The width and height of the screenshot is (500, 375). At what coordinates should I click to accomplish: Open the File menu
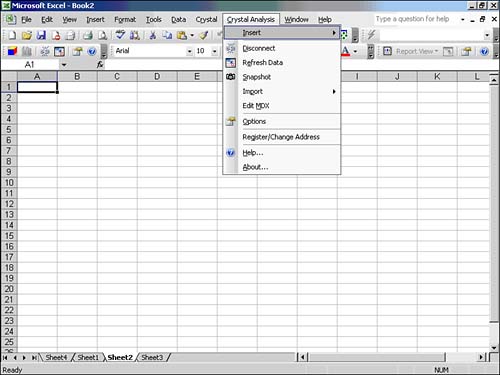point(26,19)
